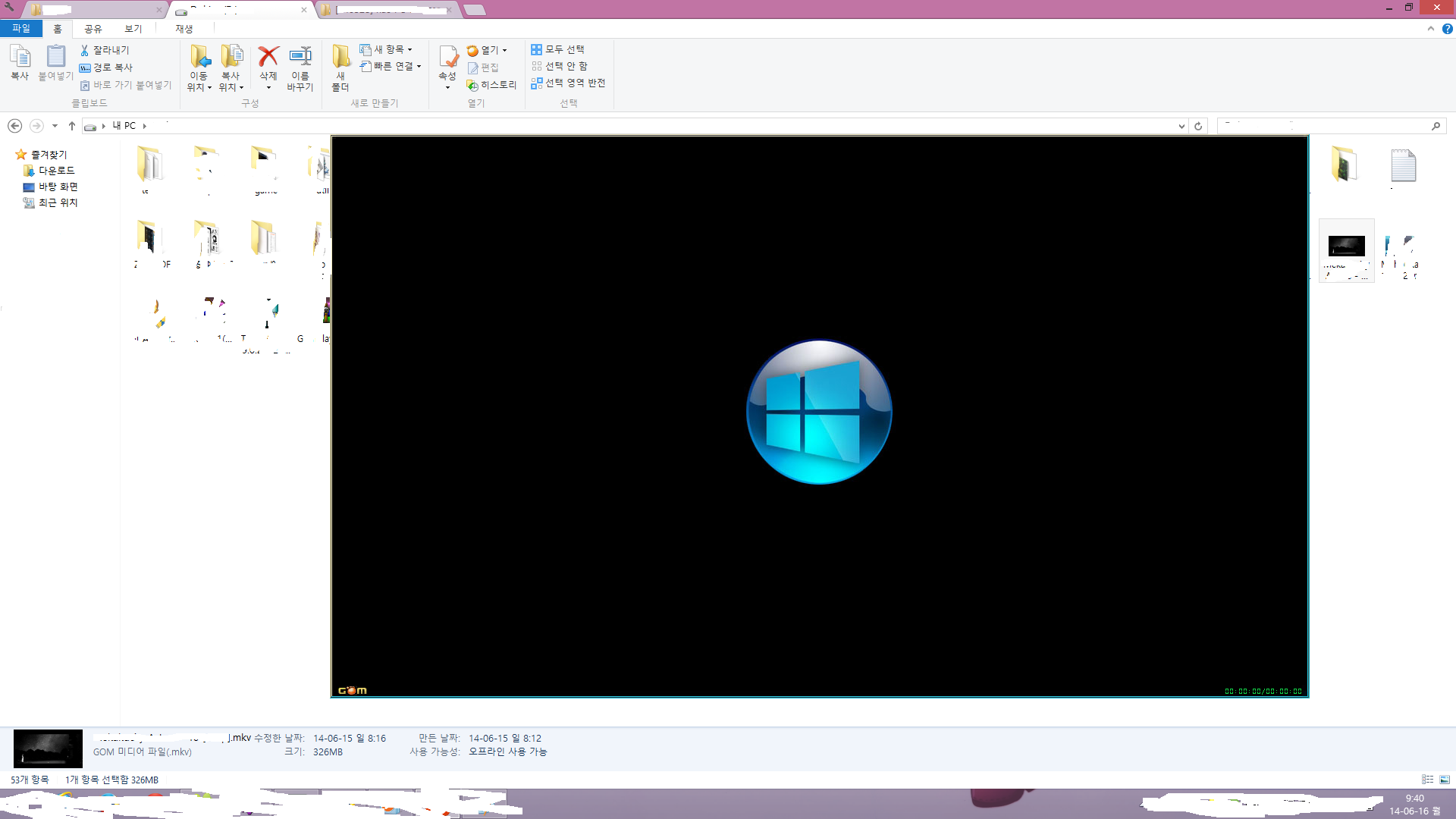The height and width of the screenshot is (819, 1456).
Task: Click the Back navigation arrow
Action: point(14,126)
